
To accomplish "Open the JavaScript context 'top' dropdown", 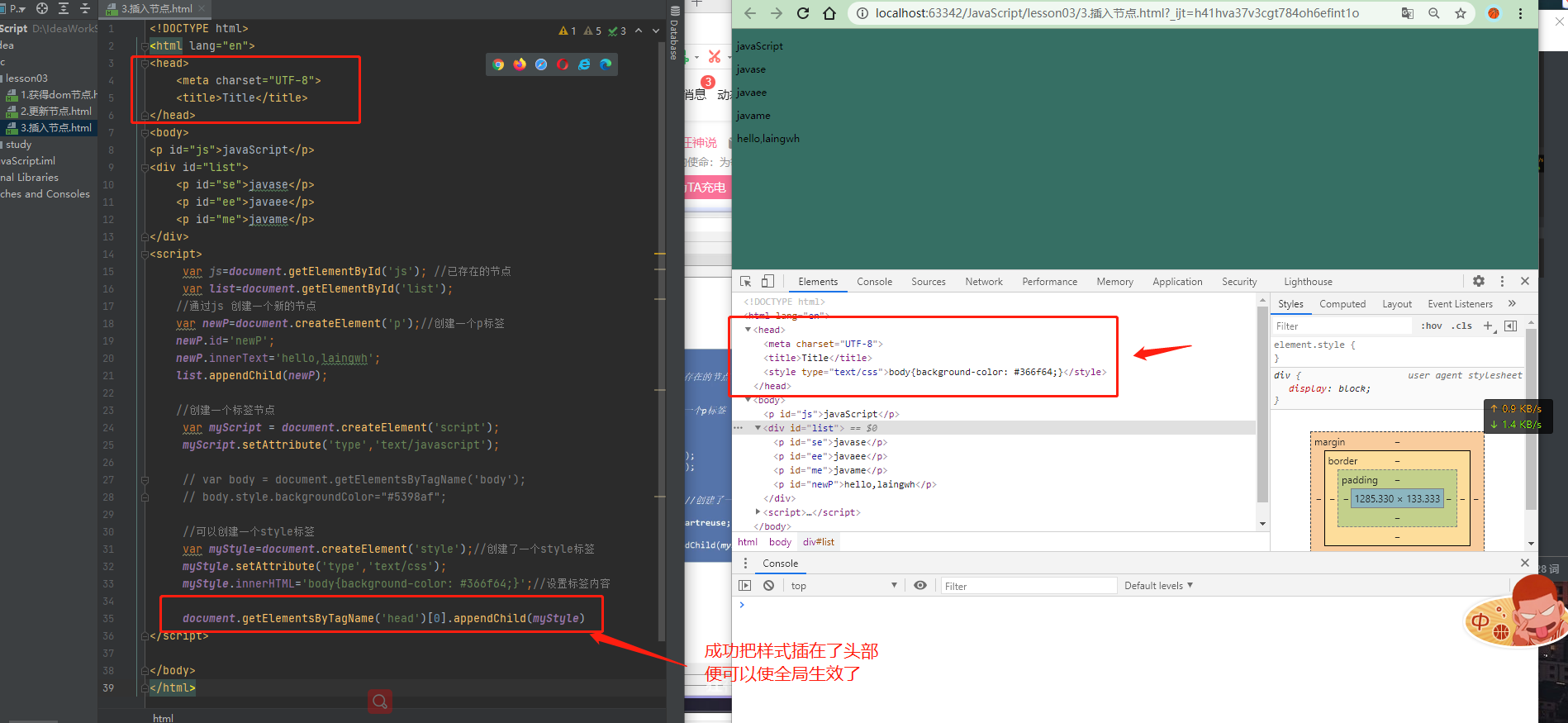I will pos(843,585).
